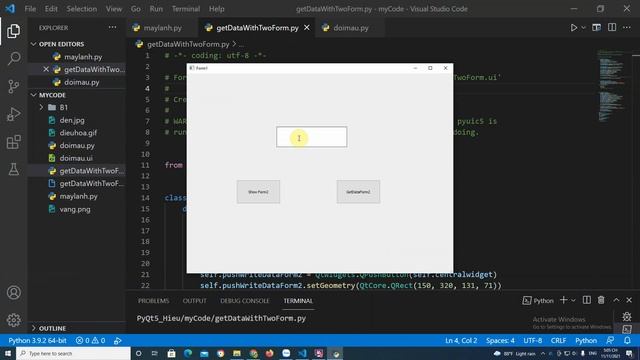Click the Show Form2 button in Form1

258,192
